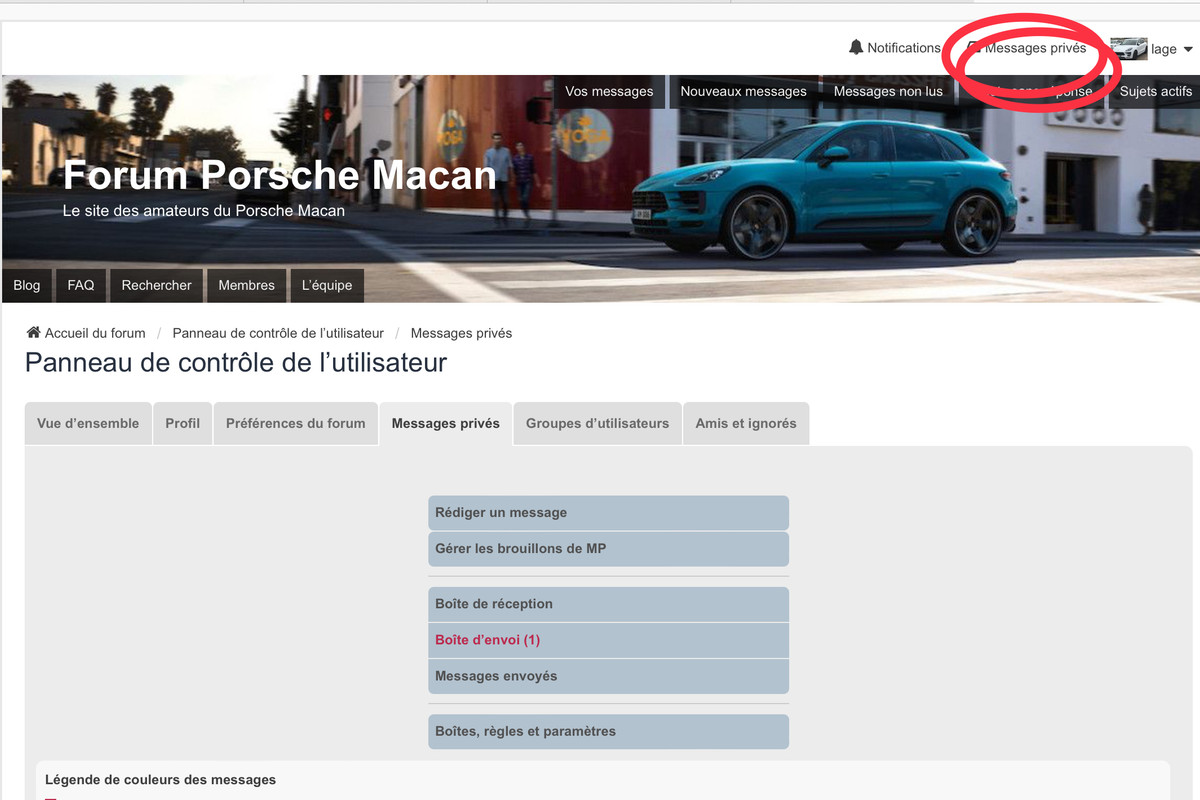Open Messages non lus
Screen dimensions: 1200x800
888,91
